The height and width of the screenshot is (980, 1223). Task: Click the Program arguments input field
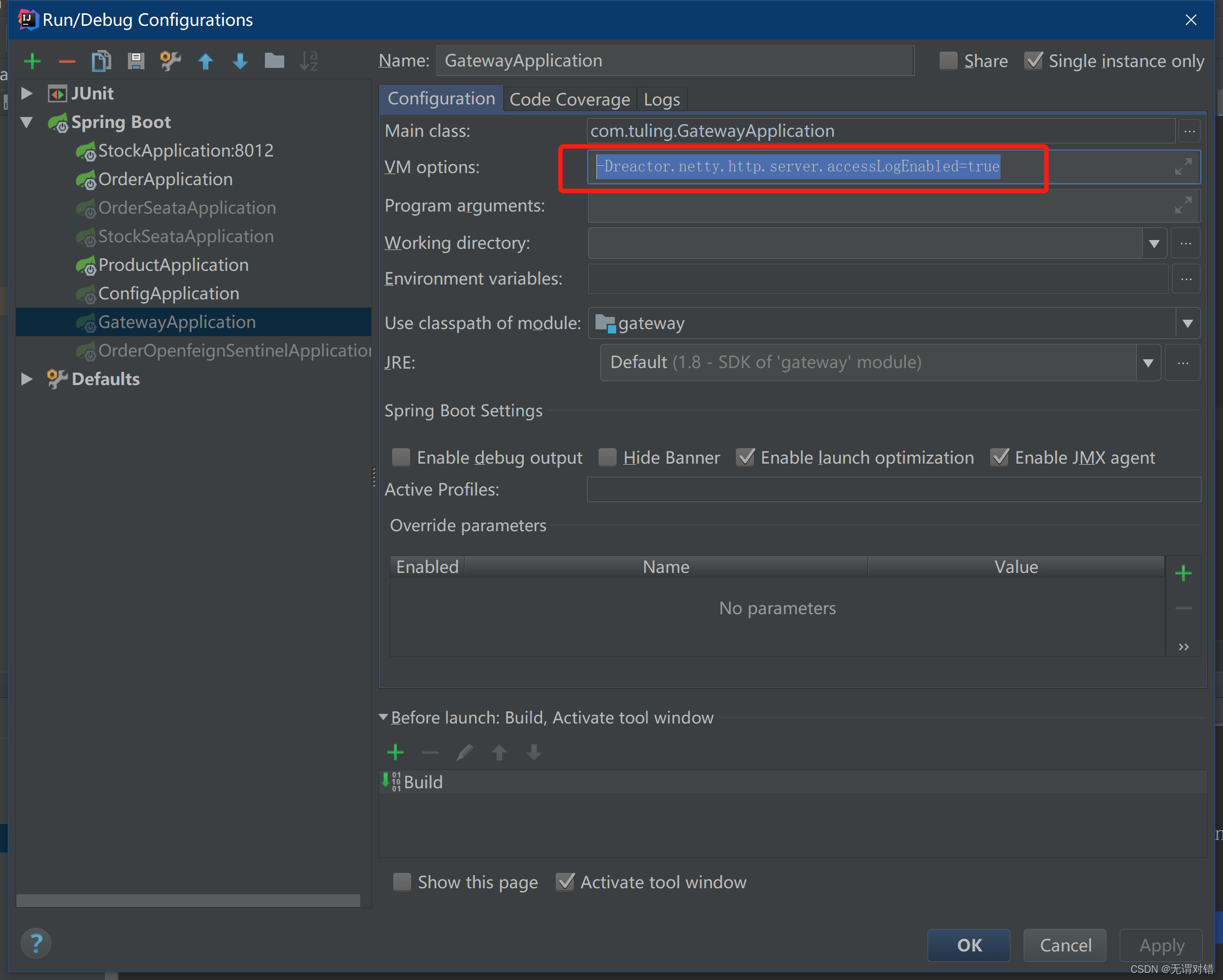(893, 205)
